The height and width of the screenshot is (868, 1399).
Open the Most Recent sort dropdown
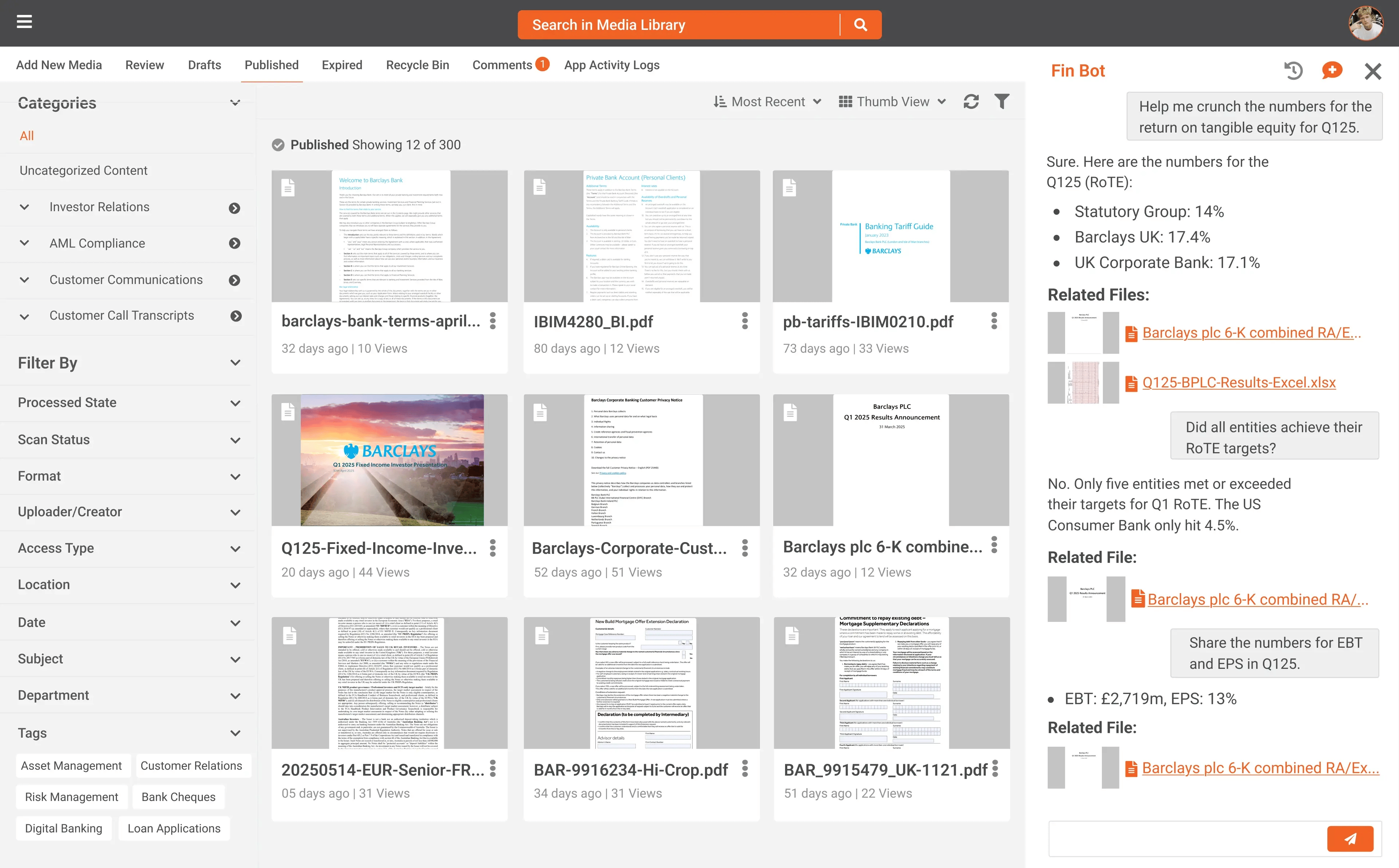767,102
